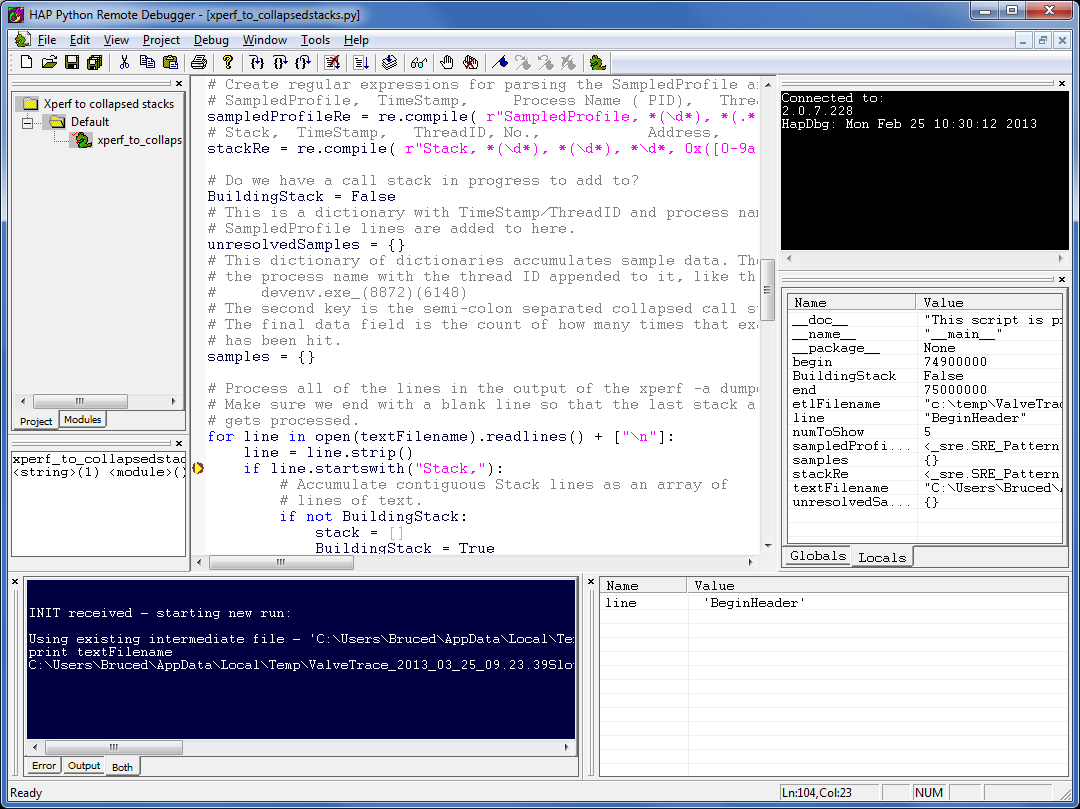Open the Project menu
The height and width of the screenshot is (809, 1080).
click(x=161, y=40)
